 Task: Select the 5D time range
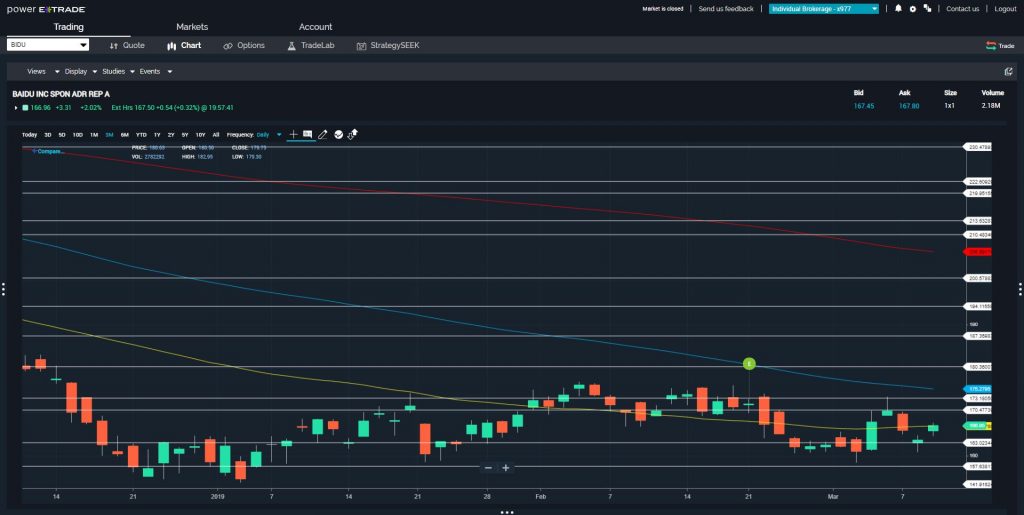pos(62,134)
